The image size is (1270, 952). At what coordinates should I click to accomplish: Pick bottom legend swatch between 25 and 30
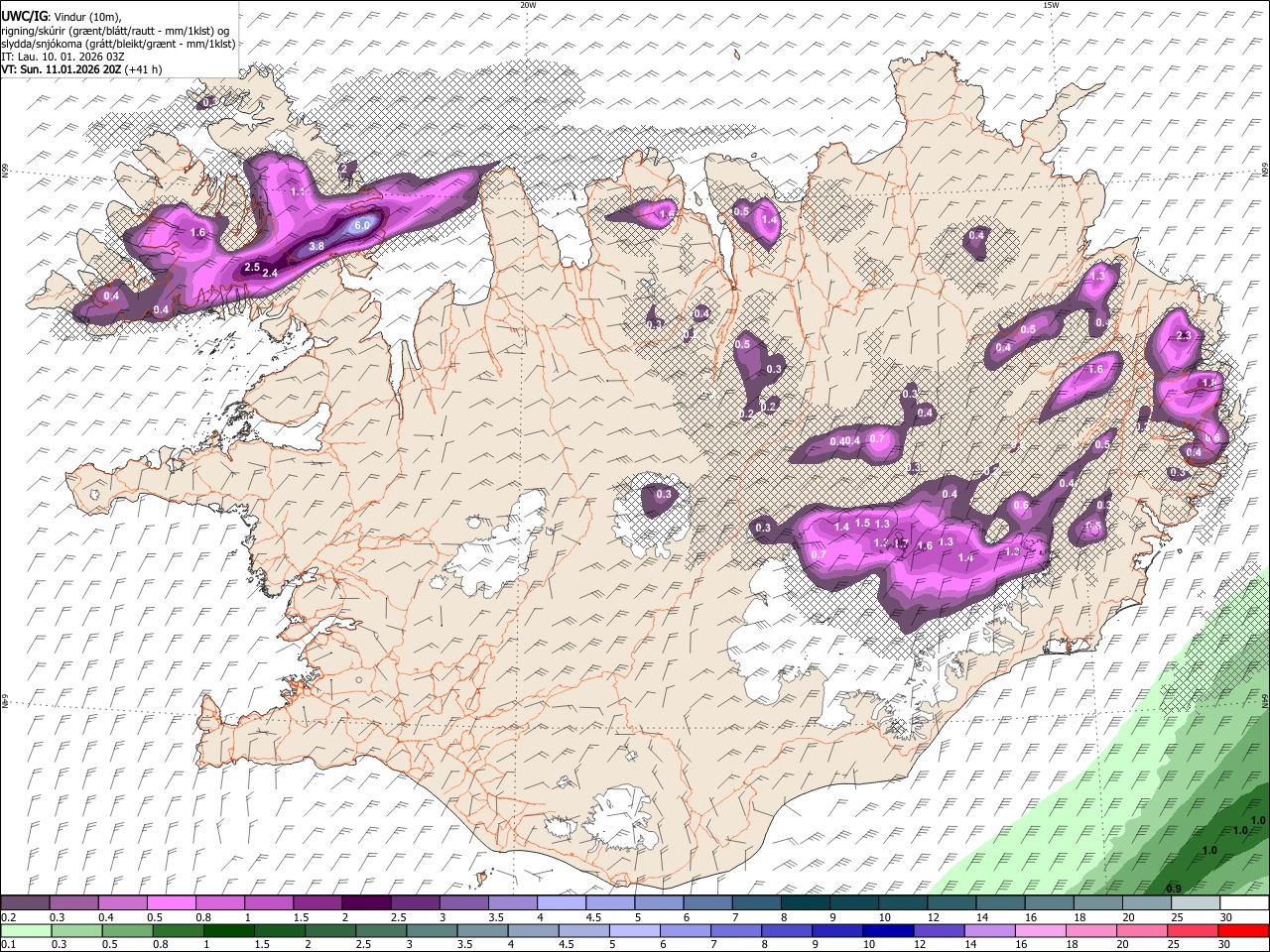pyautogui.click(x=1192, y=930)
